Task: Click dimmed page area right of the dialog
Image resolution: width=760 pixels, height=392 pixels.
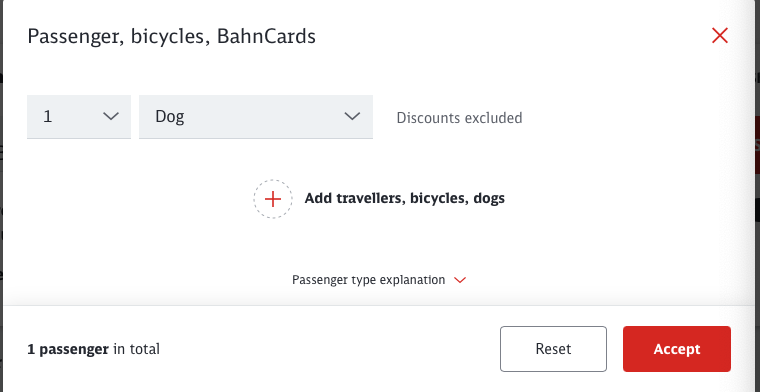Action: [756, 194]
